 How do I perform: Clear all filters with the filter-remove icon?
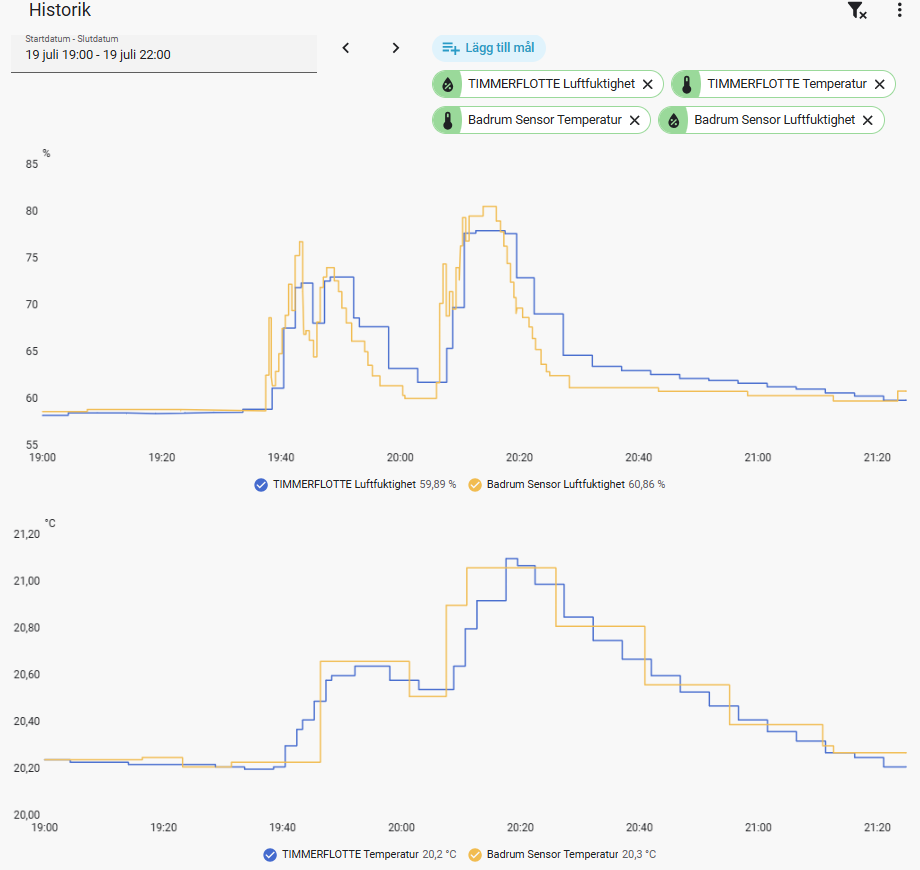point(857,10)
